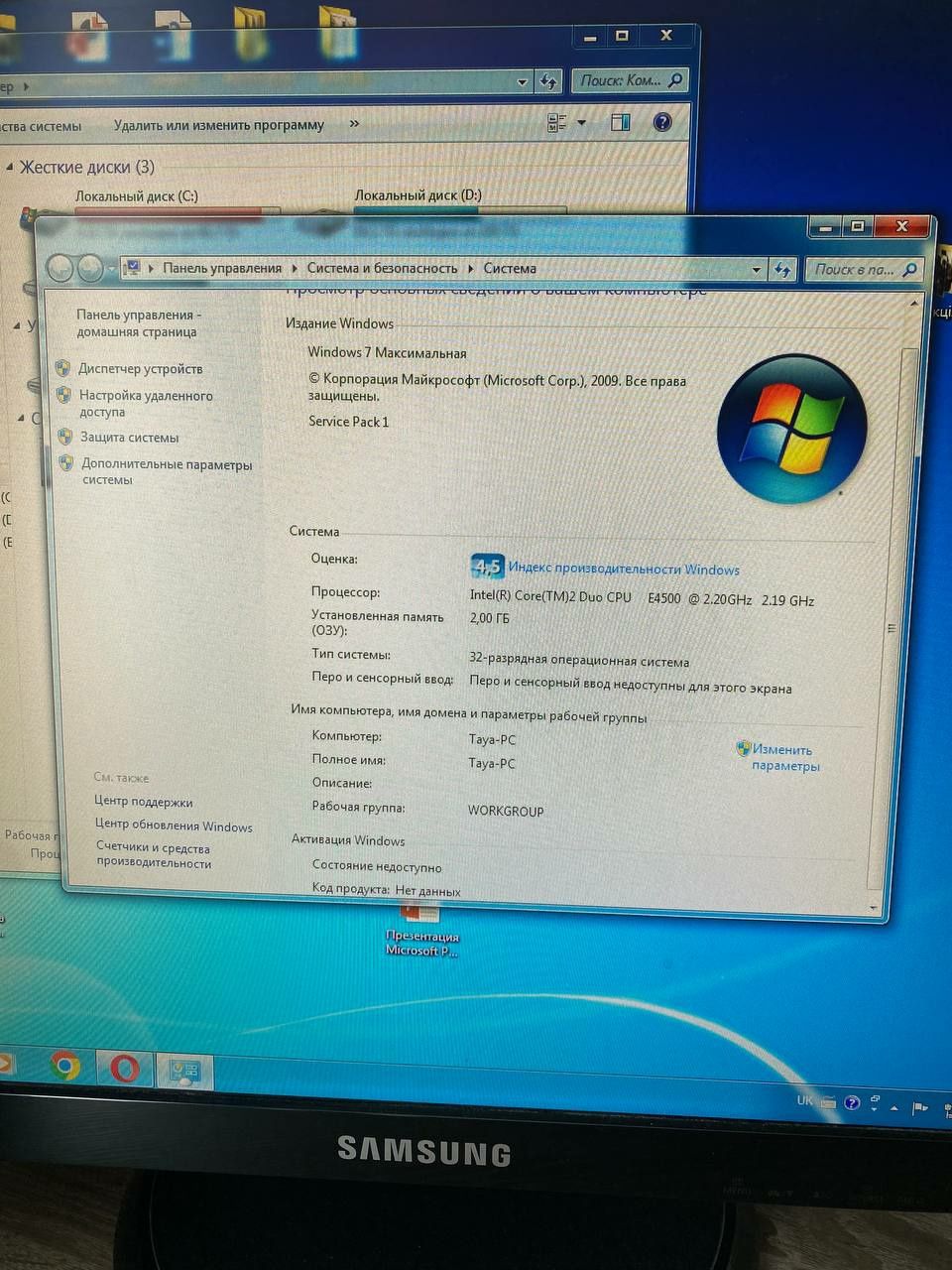Click shield icon beside Дополнительные параметры системы
The width and height of the screenshot is (952, 1270).
(x=66, y=463)
